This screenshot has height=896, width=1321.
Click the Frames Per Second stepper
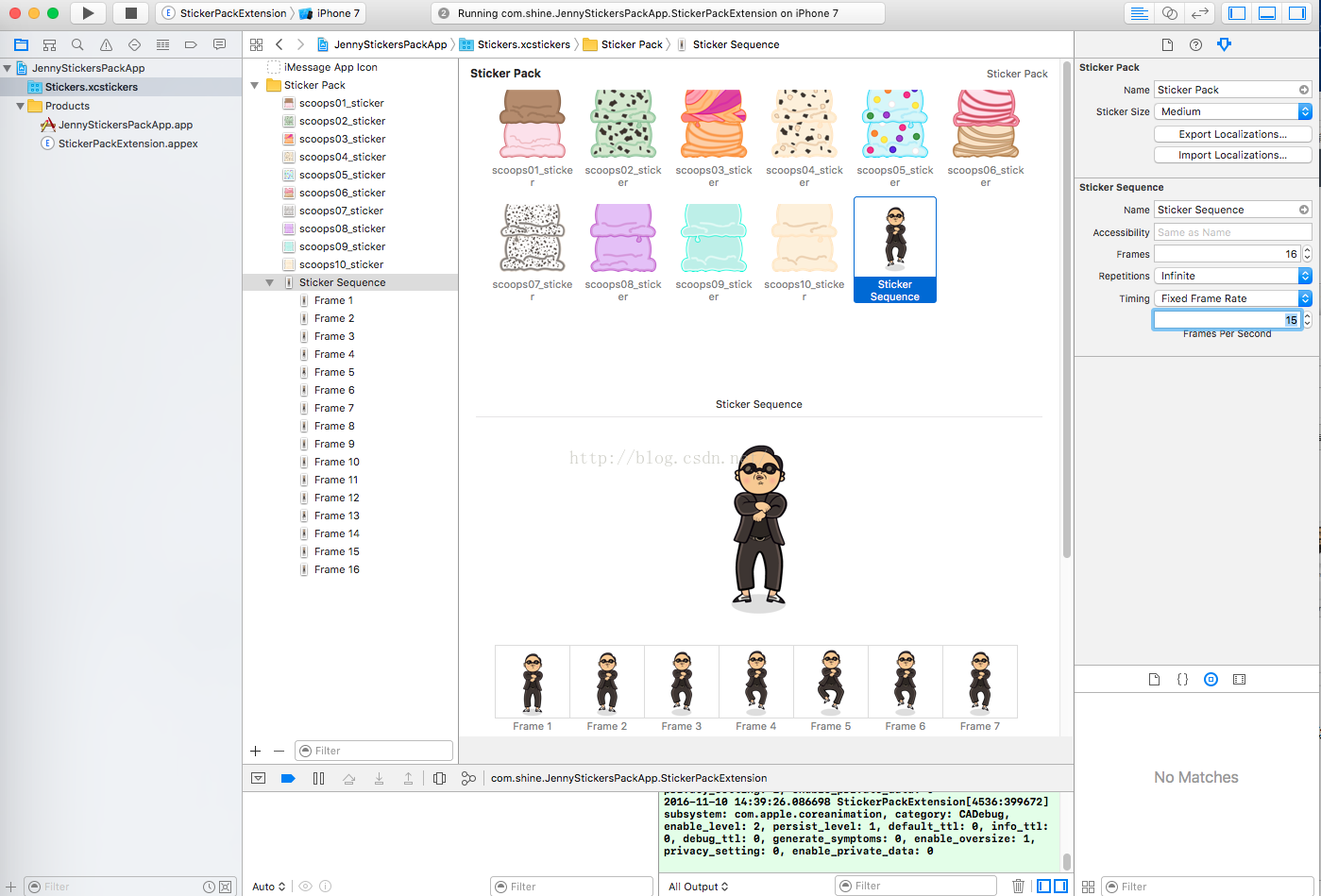coord(1307,320)
